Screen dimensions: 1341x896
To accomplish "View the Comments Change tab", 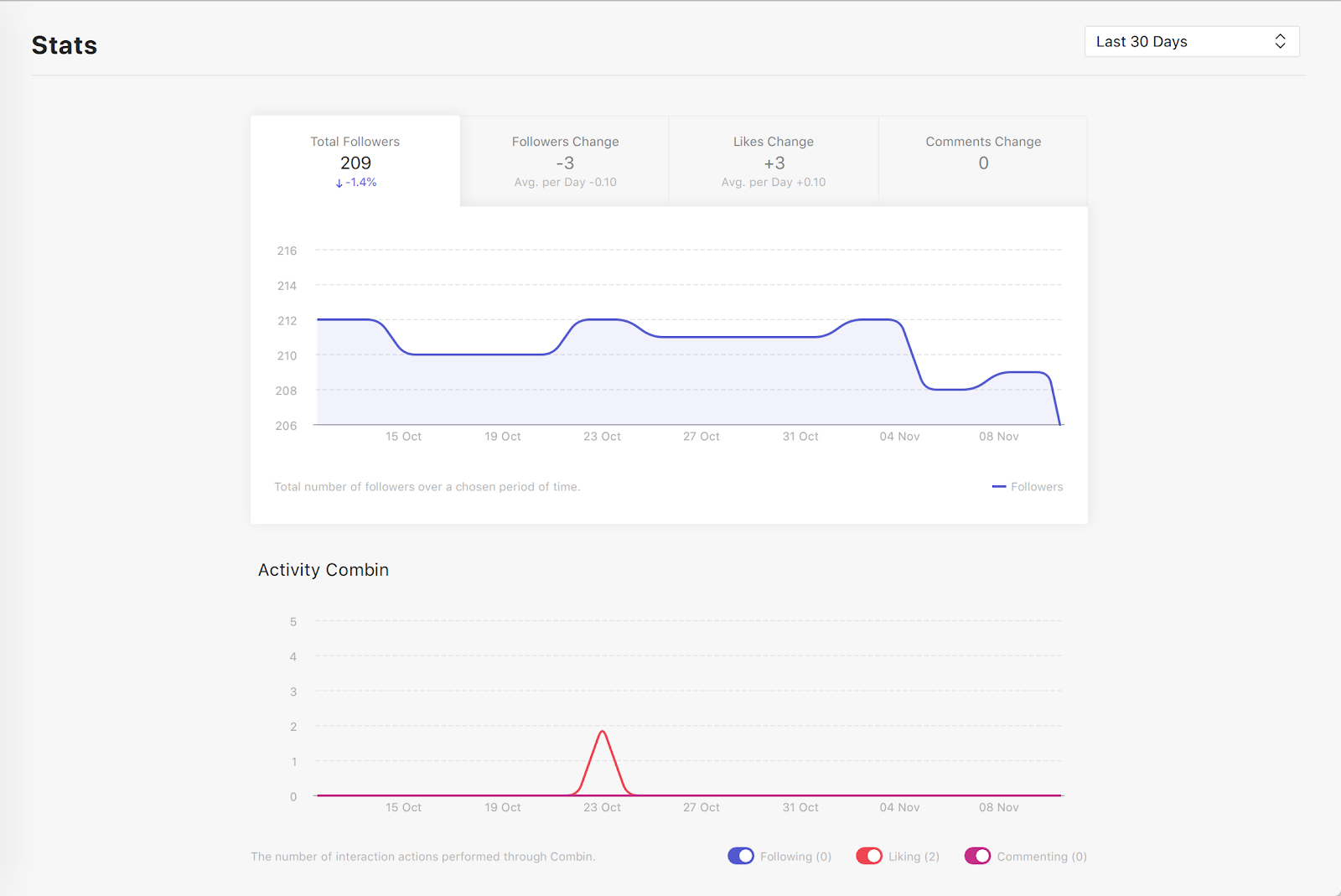I will pos(983,160).
